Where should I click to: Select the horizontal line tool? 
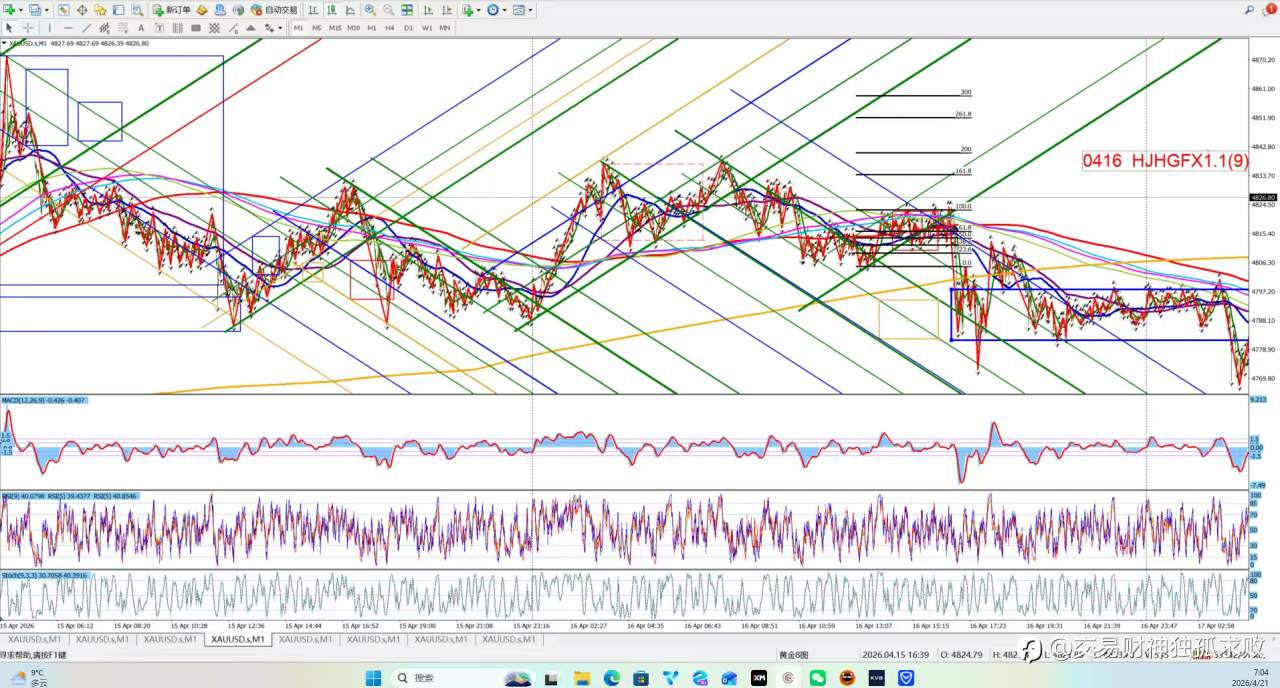tap(68, 28)
